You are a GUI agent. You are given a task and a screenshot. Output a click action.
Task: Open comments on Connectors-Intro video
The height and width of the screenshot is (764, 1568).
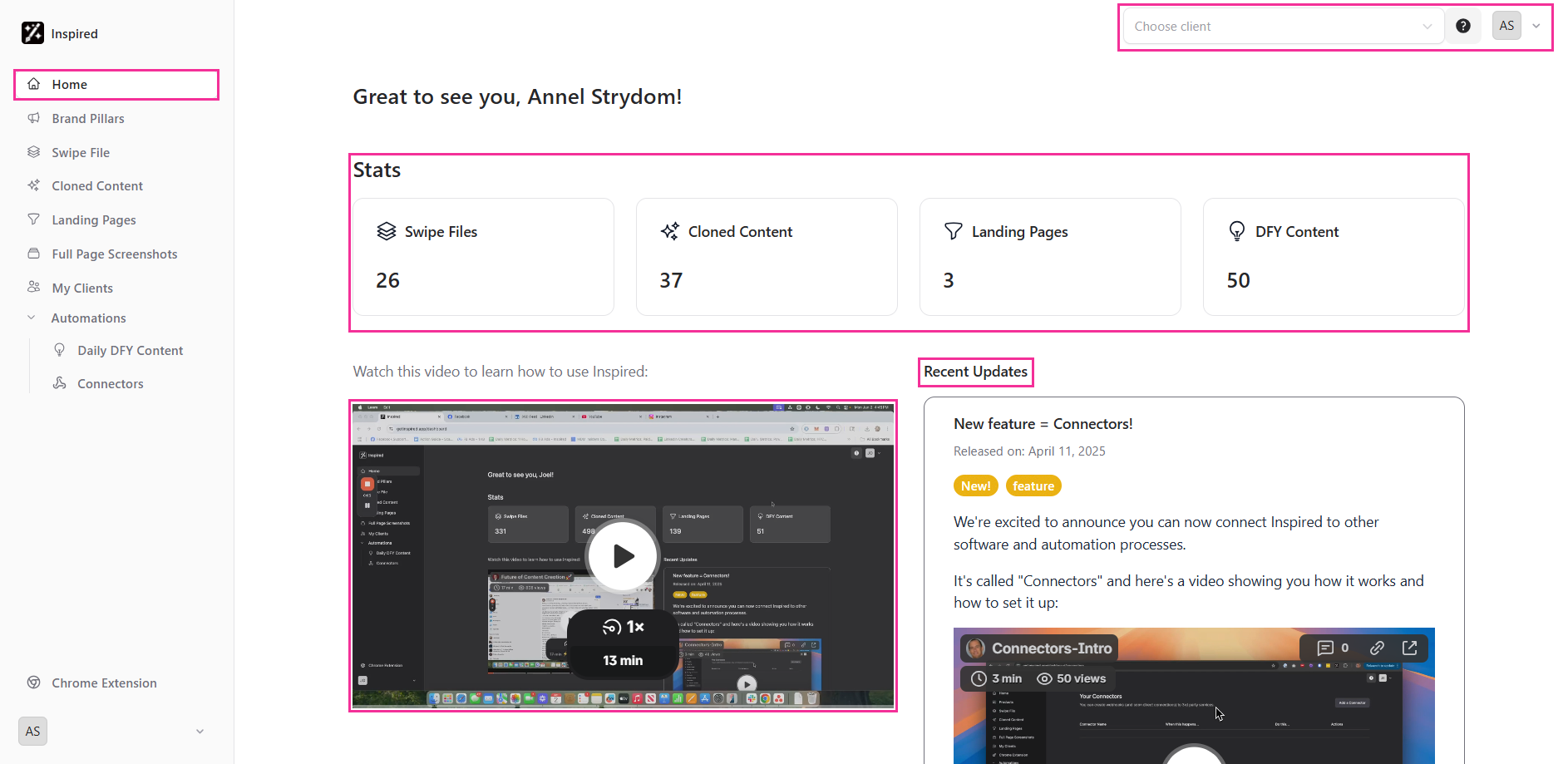pyautogui.click(x=1333, y=648)
